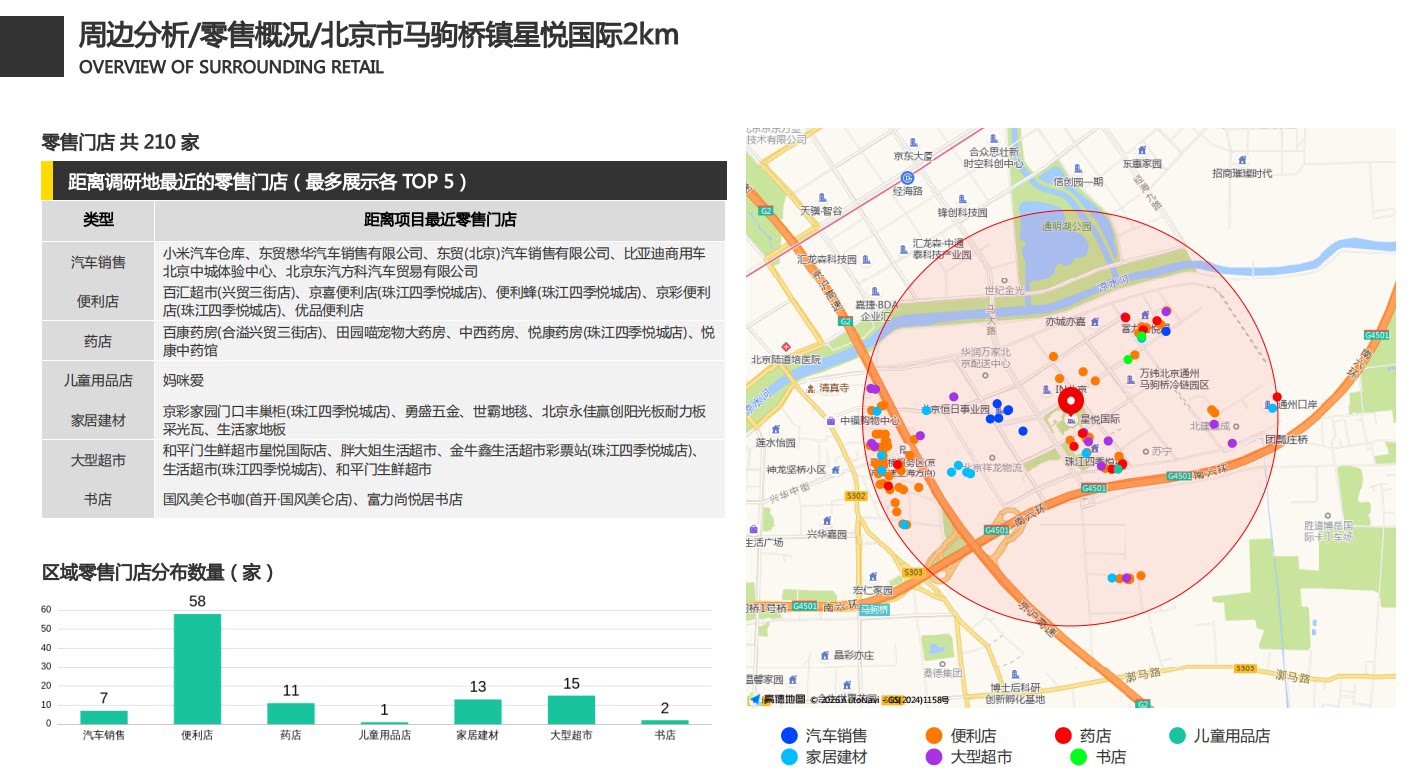Click the 百汇超市 convenience store entry row
Viewport: 1416px width, 783px height.
pos(439,301)
